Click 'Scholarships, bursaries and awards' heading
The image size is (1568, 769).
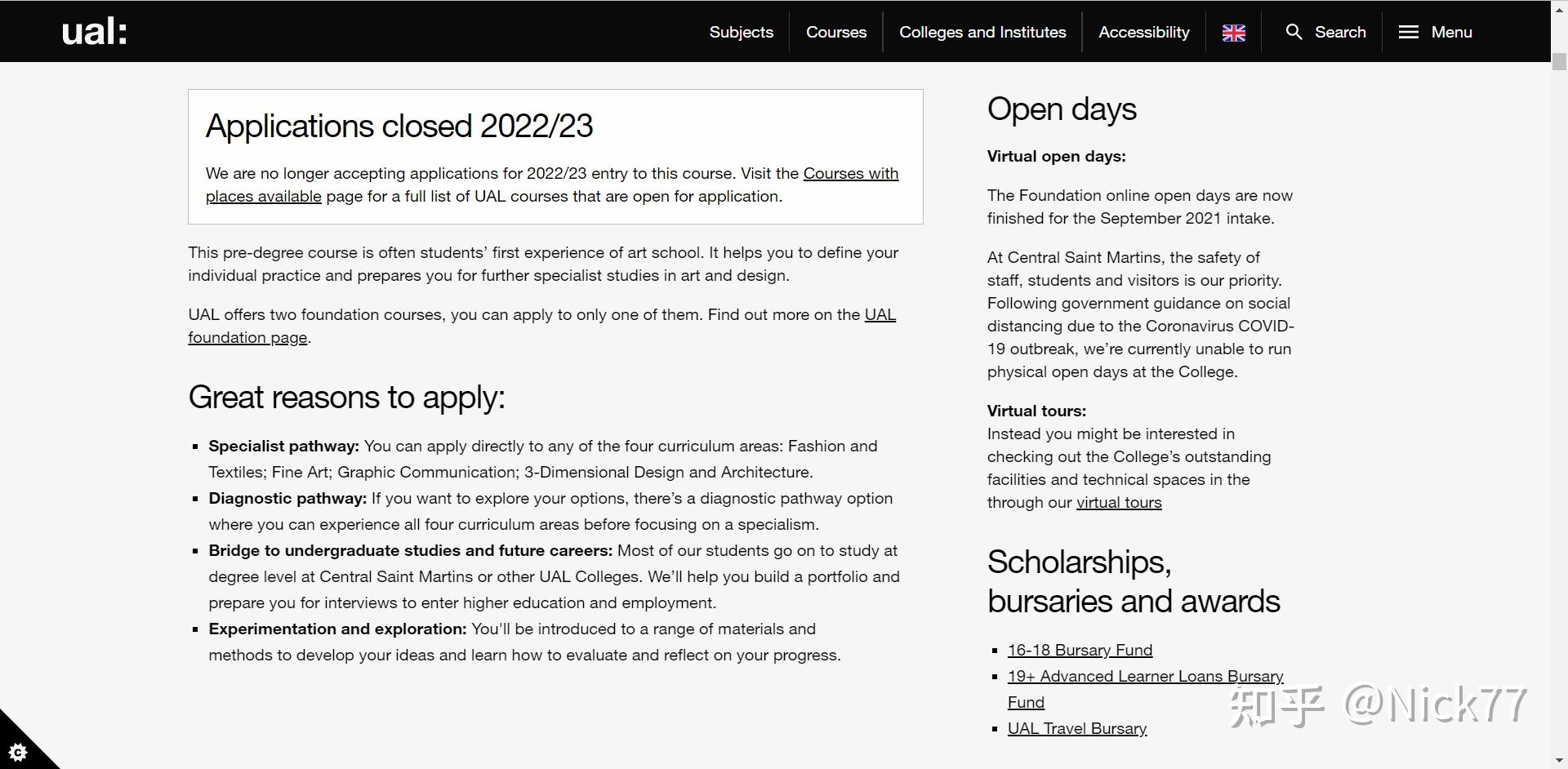click(x=1134, y=581)
